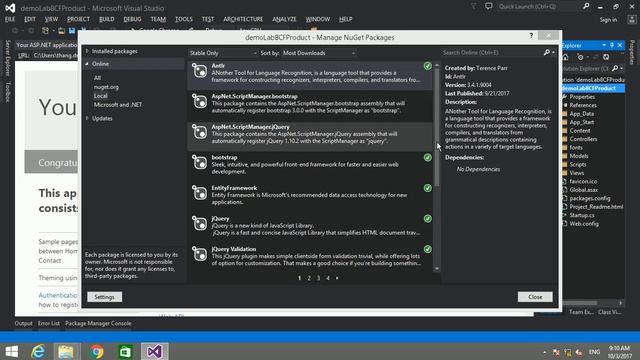Select the Controllers folder in Solution Explorer
This screenshot has width=640, height=360.
[583, 139]
